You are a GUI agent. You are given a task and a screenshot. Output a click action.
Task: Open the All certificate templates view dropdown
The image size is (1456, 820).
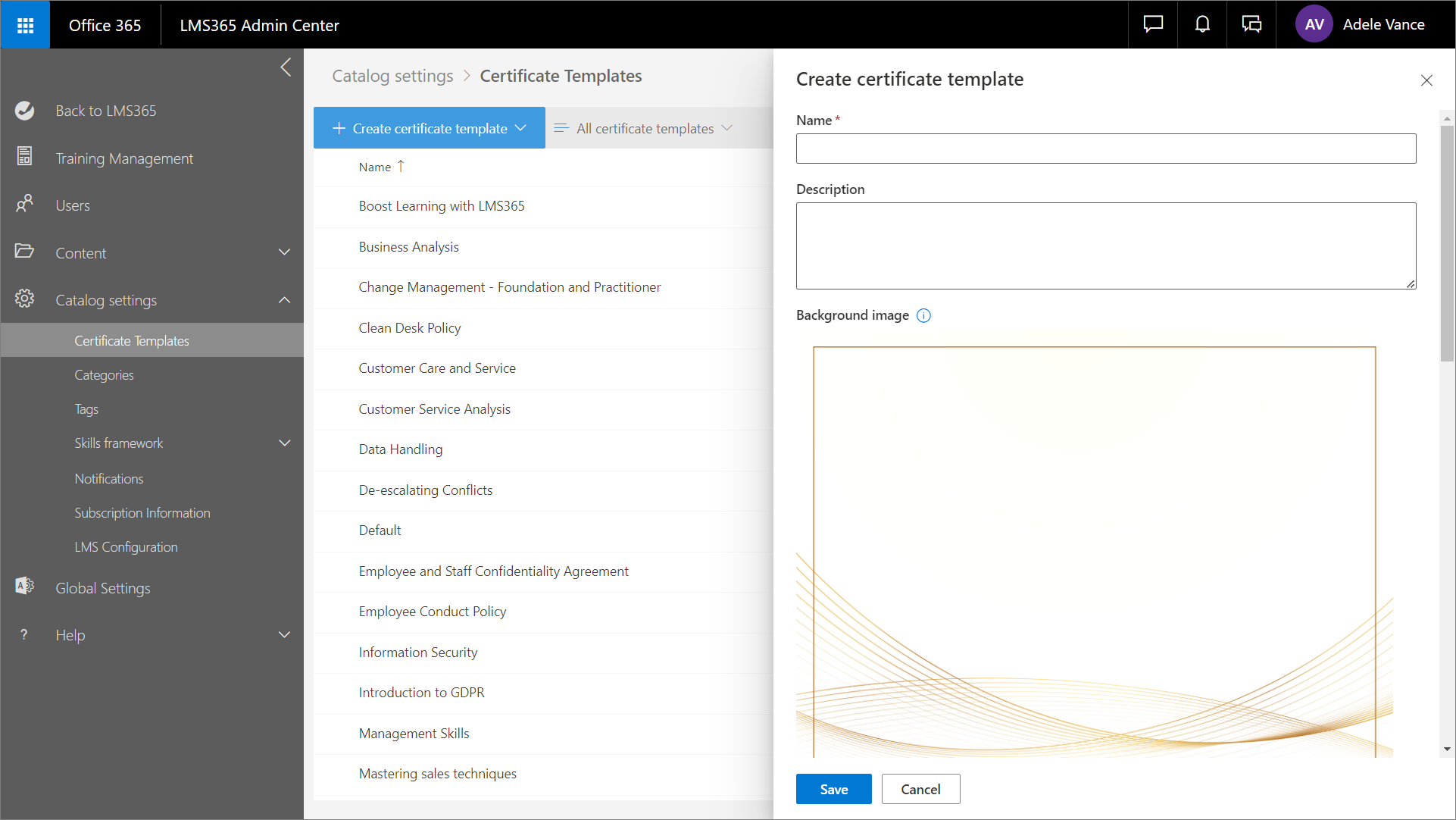(644, 129)
